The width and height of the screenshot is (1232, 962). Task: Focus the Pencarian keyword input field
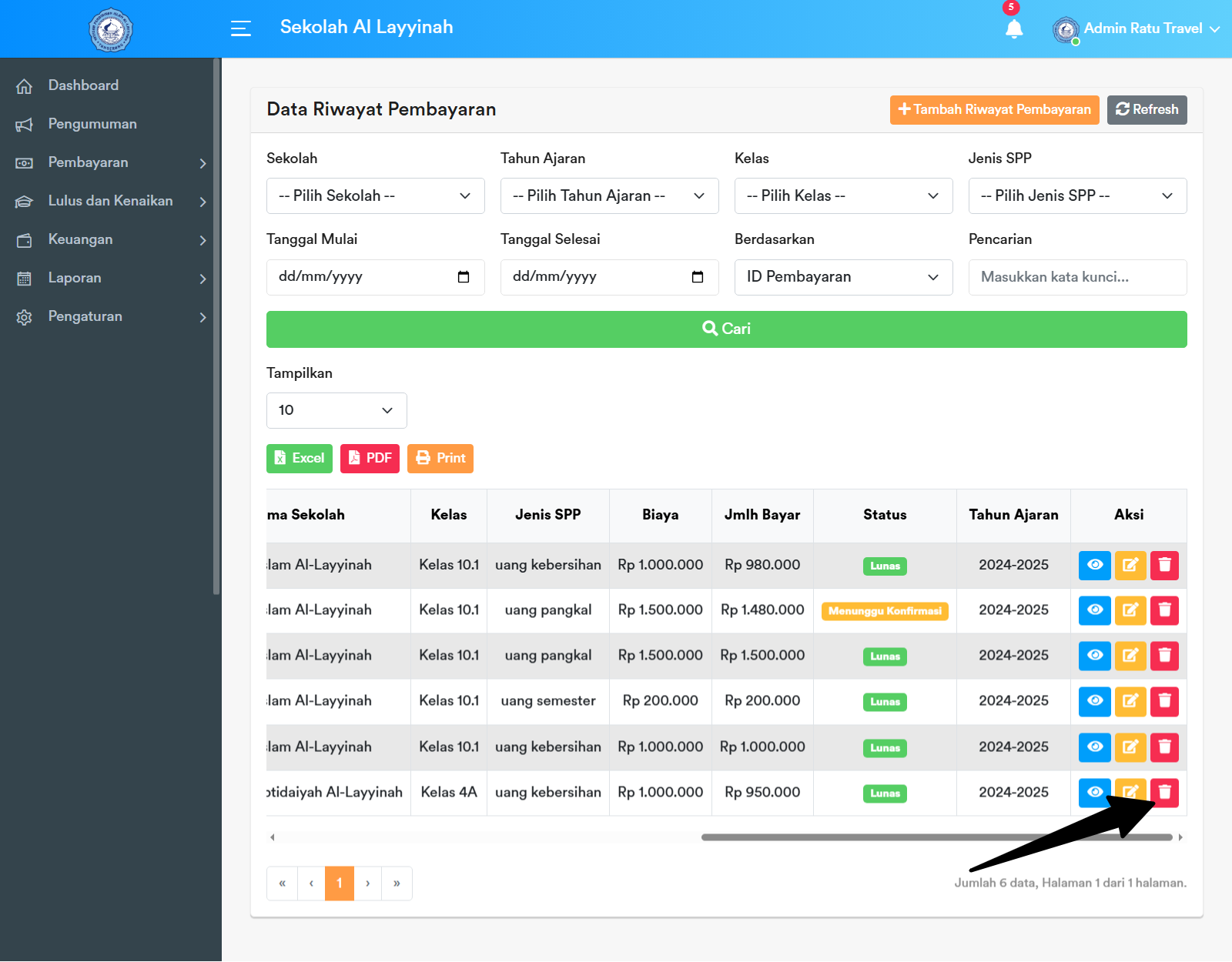point(1077,277)
